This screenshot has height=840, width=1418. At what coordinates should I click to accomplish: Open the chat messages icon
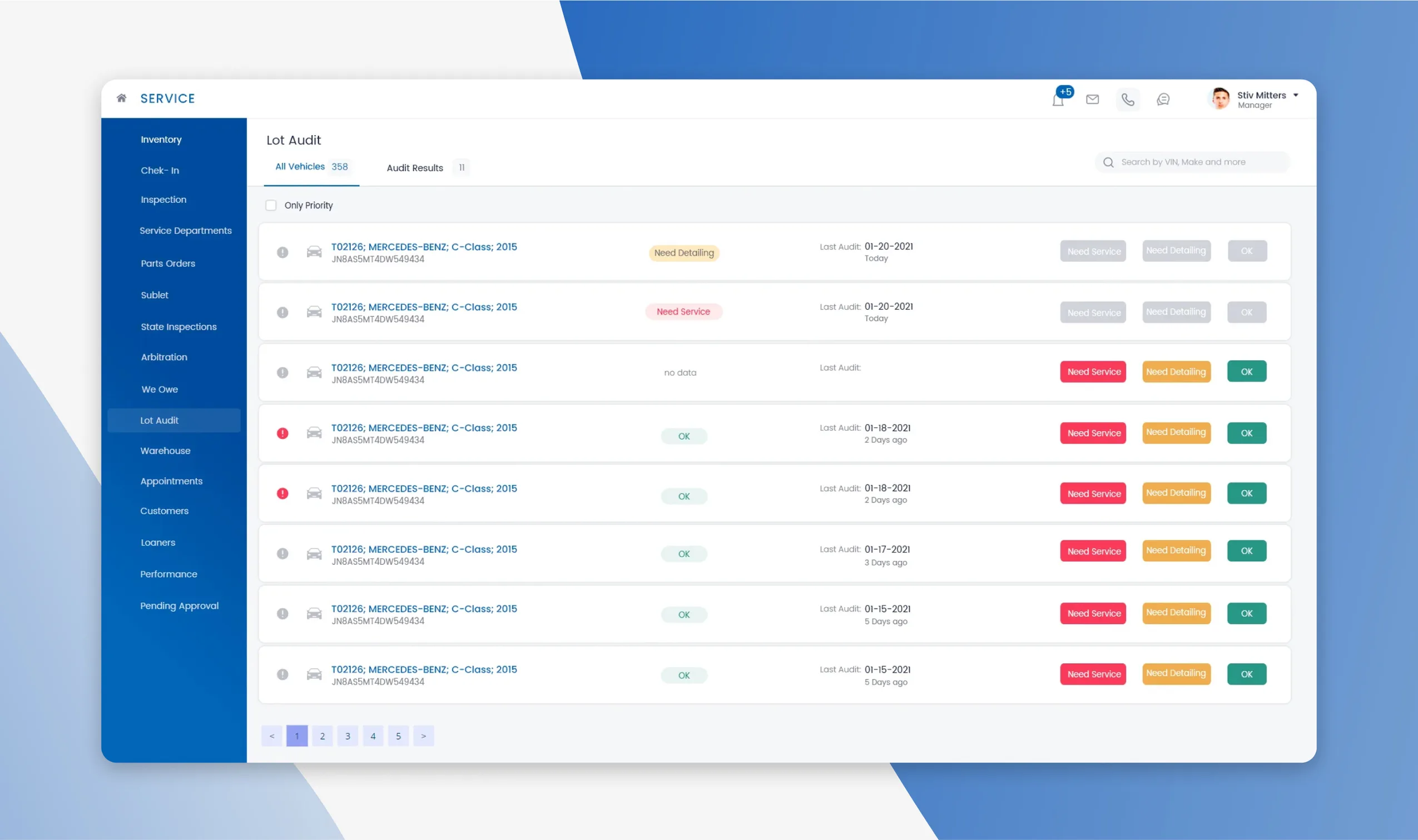1163,100
